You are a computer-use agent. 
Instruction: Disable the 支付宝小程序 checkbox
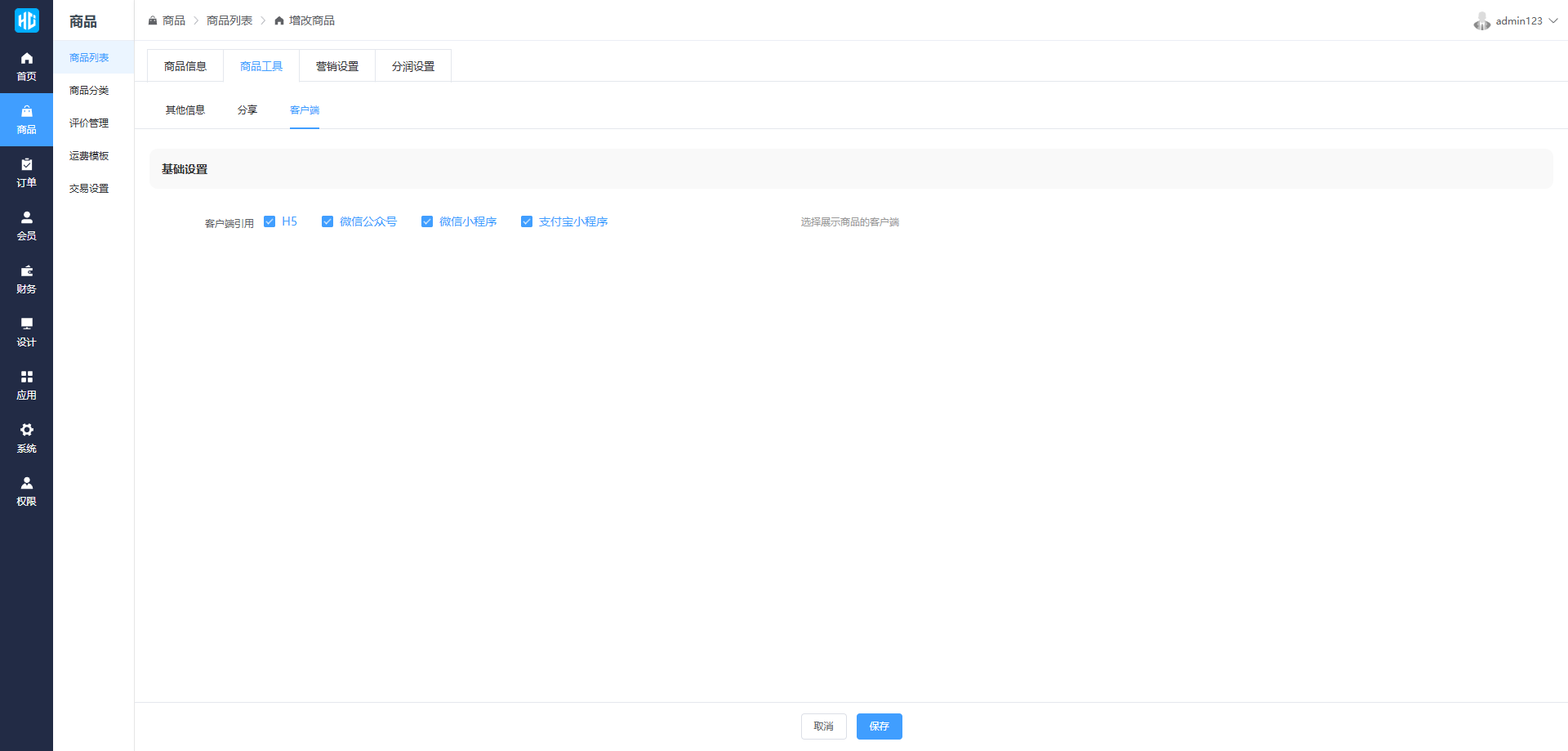527,221
